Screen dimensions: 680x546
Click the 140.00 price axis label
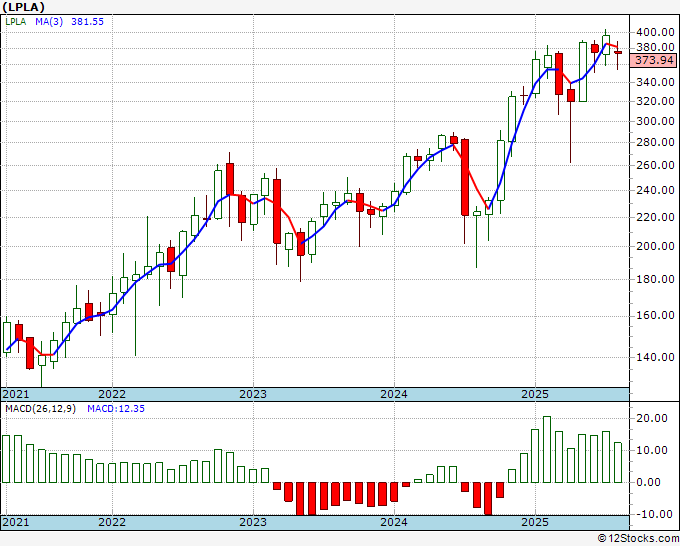tap(655, 357)
